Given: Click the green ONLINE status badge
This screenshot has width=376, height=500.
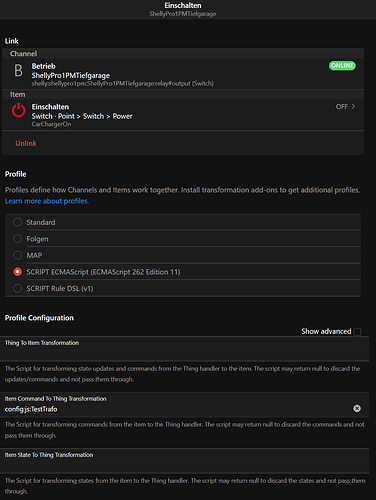Looking at the screenshot, I should click(x=342, y=66).
